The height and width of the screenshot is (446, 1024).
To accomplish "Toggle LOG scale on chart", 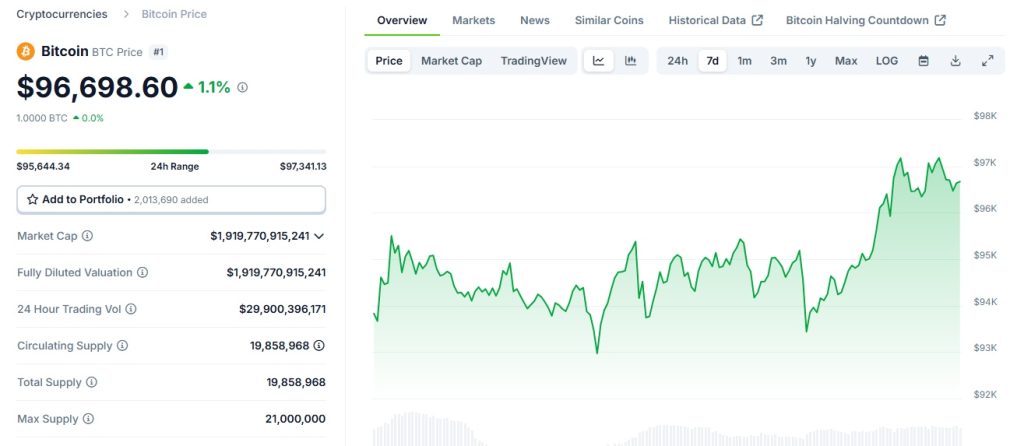I will (887, 61).
